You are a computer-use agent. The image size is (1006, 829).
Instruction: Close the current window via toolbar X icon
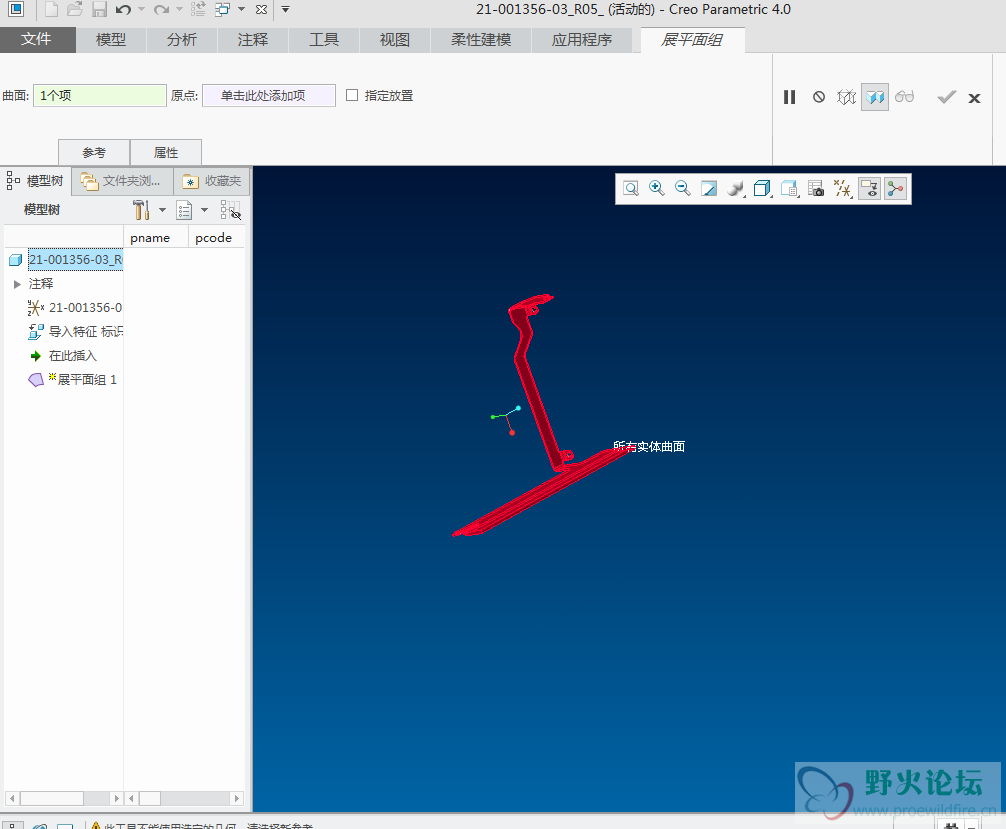(261, 10)
